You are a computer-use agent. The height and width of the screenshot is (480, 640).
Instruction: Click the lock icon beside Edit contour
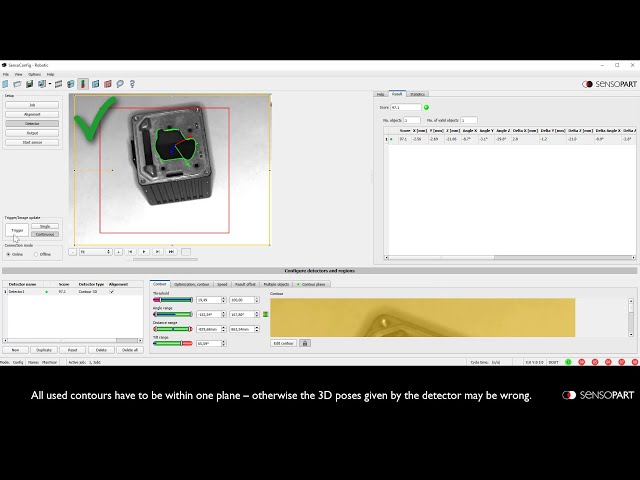click(x=305, y=343)
